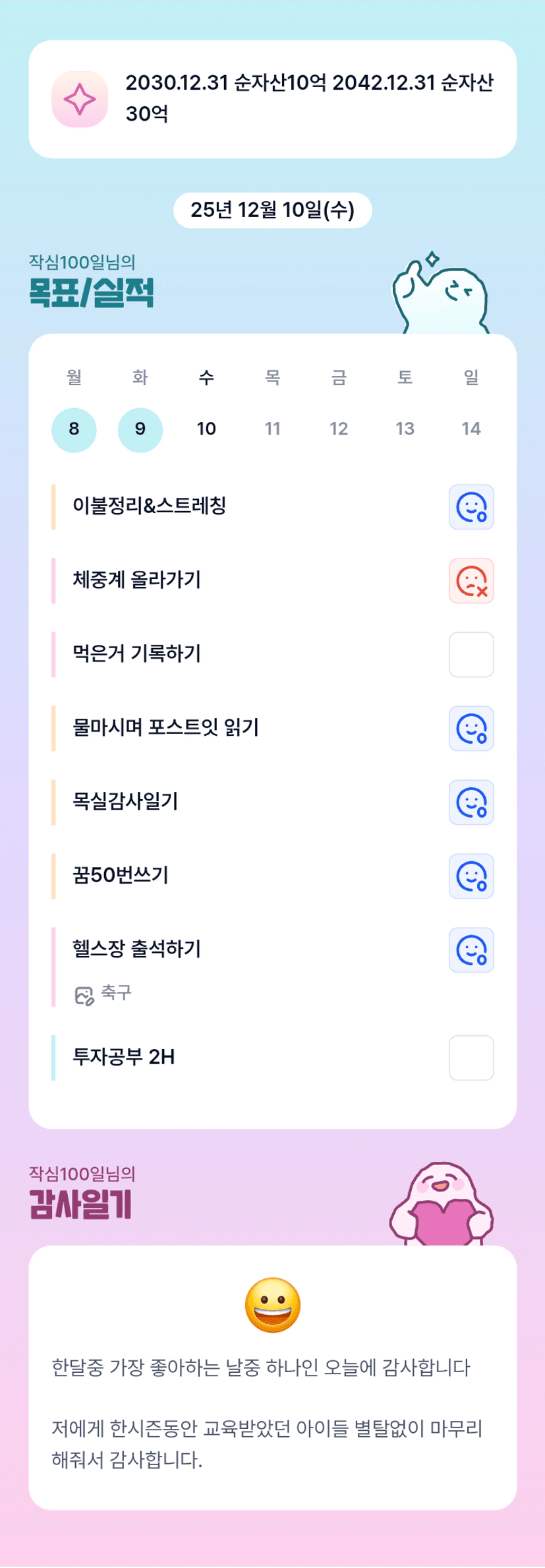Click the red sad face for 체중계 올라가기
Image resolution: width=545 pixels, height=1568 pixels.
tap(471, 581)
